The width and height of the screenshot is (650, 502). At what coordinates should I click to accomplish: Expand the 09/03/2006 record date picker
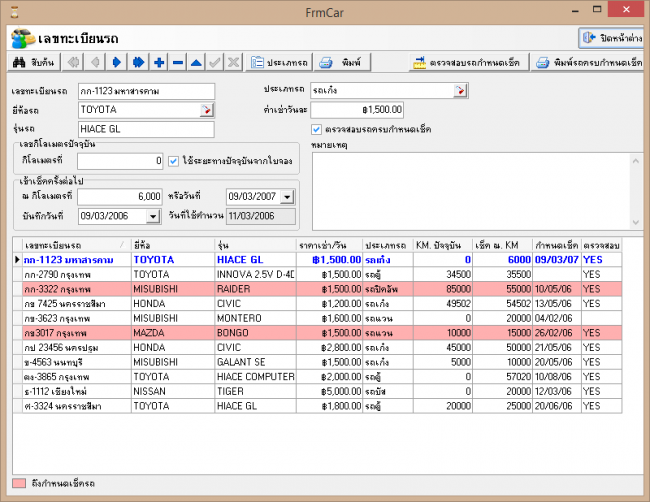(153, 215)
